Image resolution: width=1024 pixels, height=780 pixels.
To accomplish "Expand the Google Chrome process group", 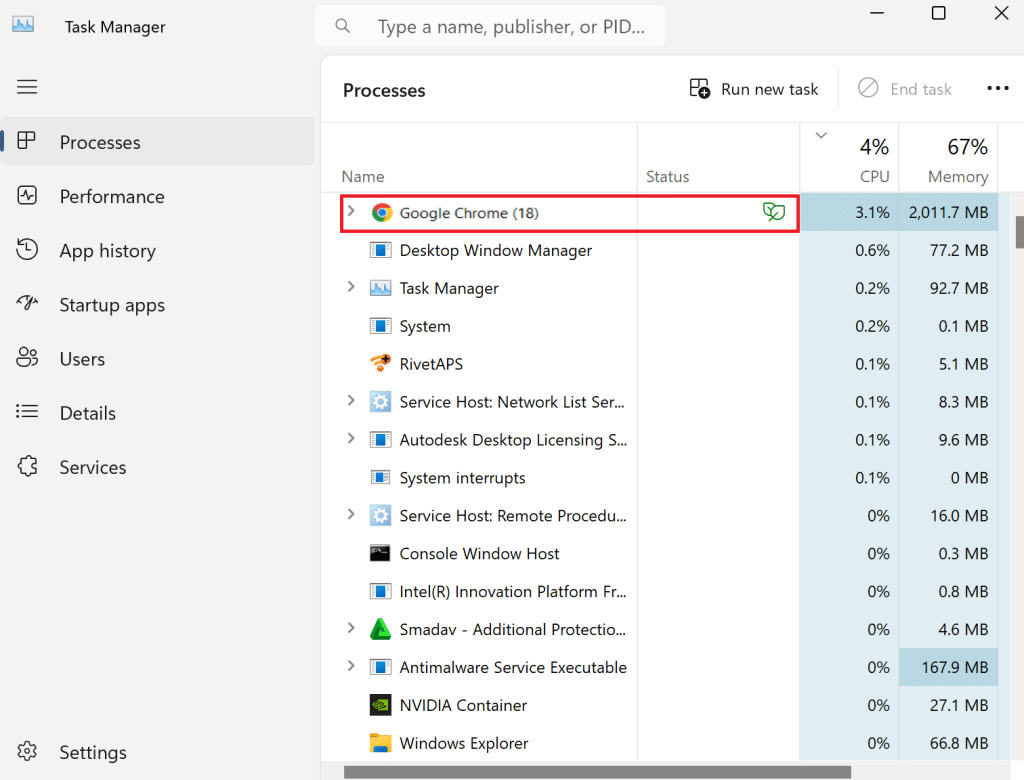I will point(351,212).
